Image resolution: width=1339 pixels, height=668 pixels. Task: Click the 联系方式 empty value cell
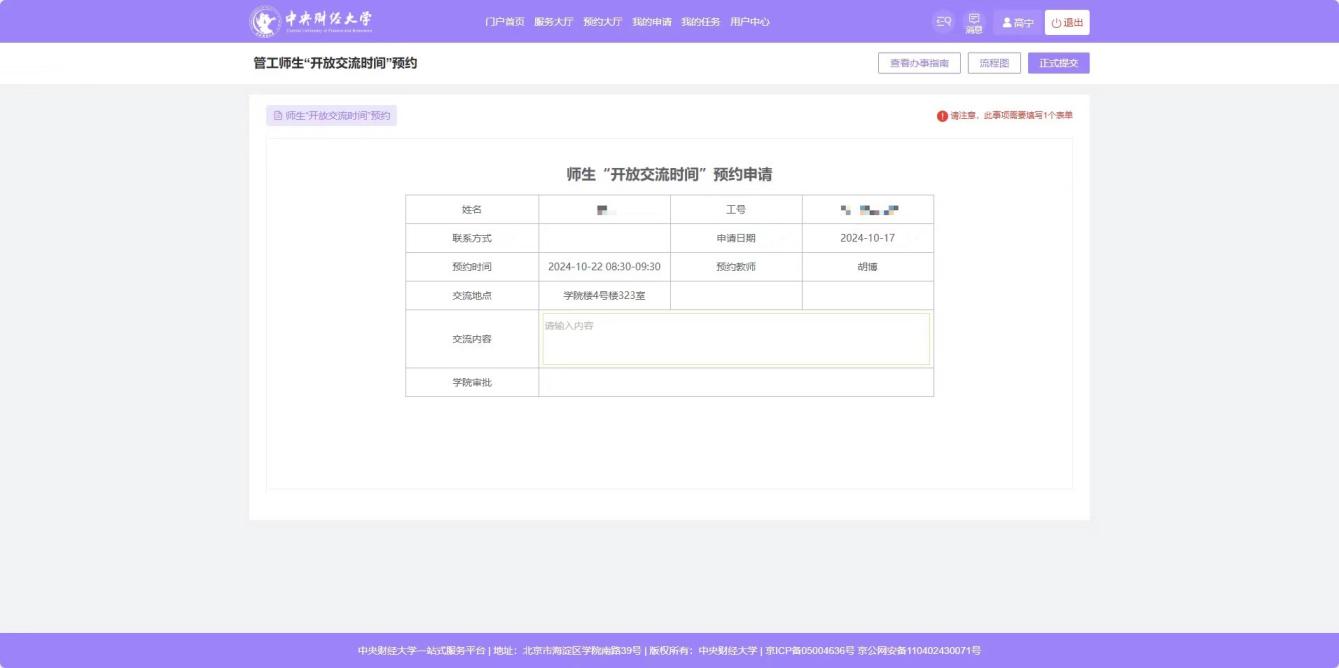(604, 239)
